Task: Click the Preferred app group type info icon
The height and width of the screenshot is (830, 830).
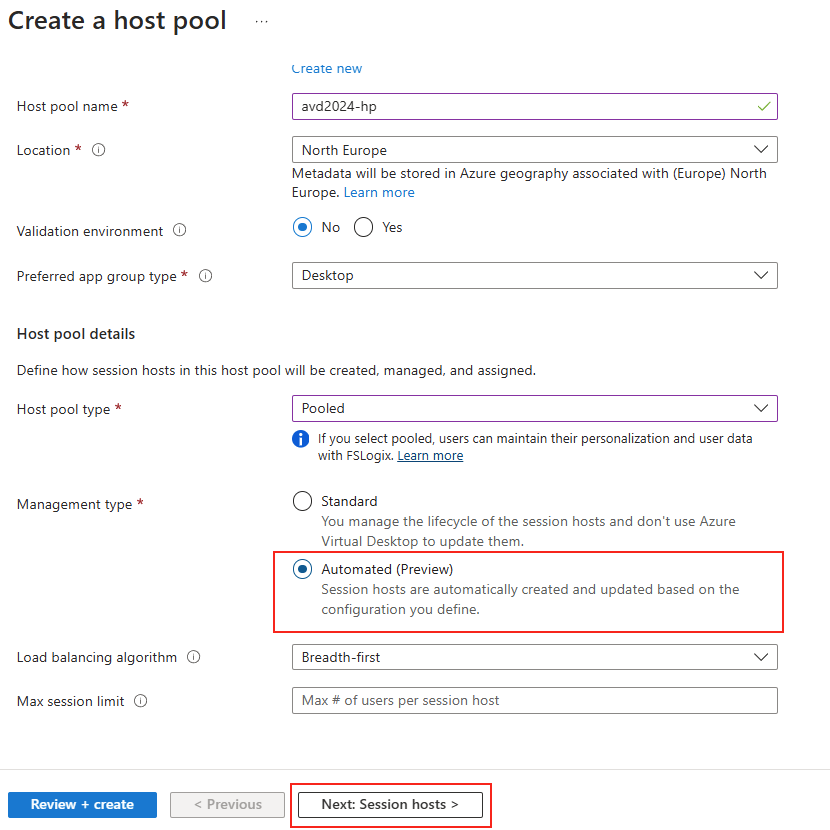Action: pyautogui.click(x=205, y=276)
